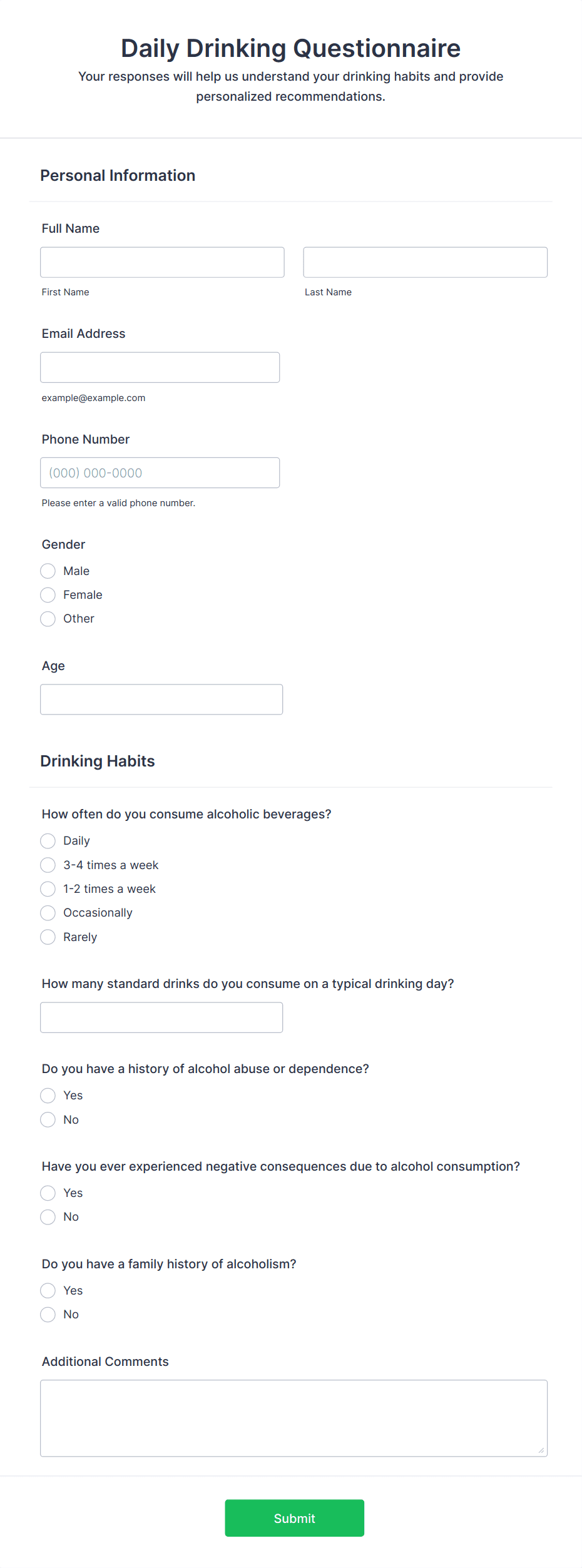
Task: Answer No to family history of alcoholism
Action: click(x=48, y=1314)
